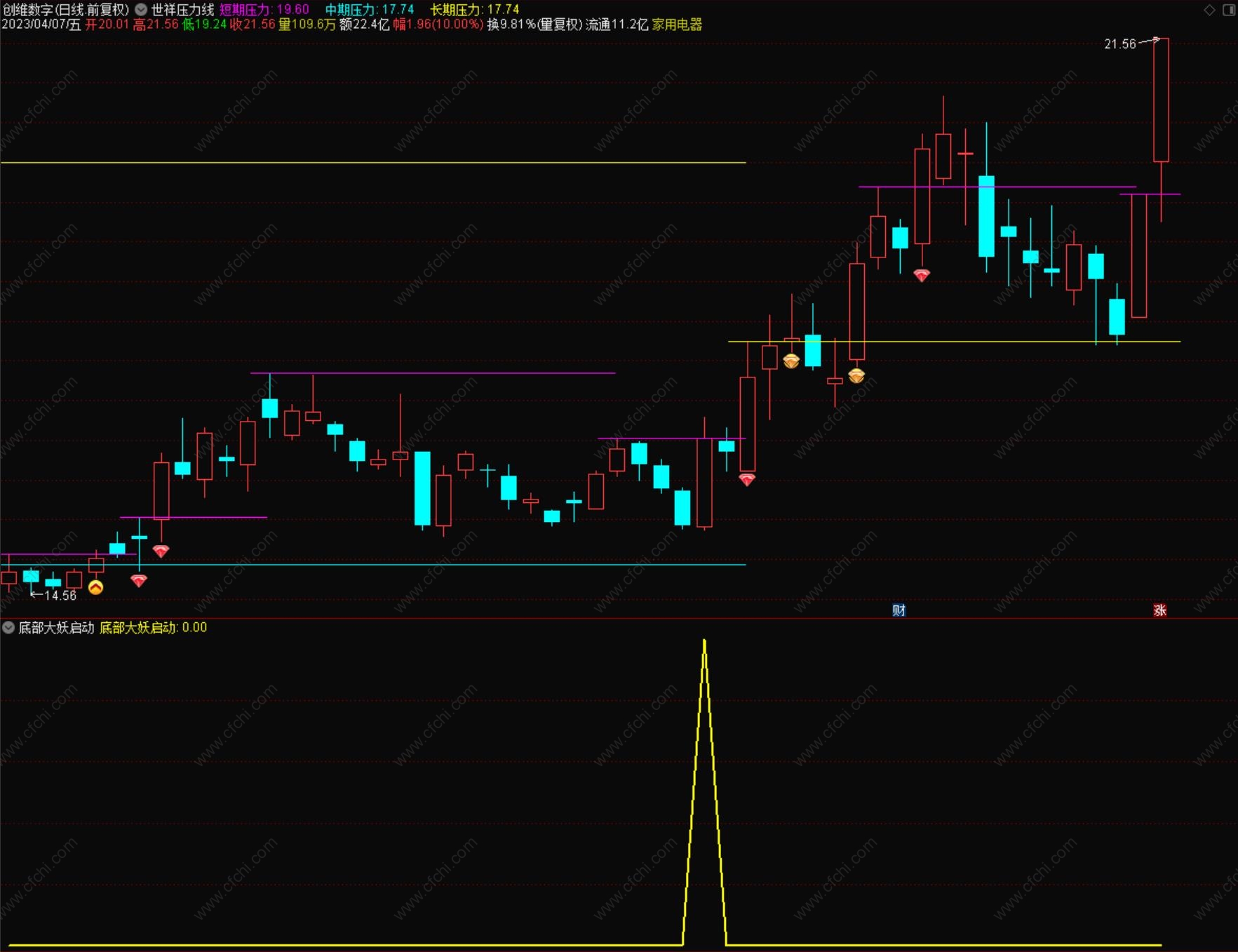Screen dimensions: 1238x952
Task: Click the earlier of two gold ingot signals
Action: click(x=791, y=361)
